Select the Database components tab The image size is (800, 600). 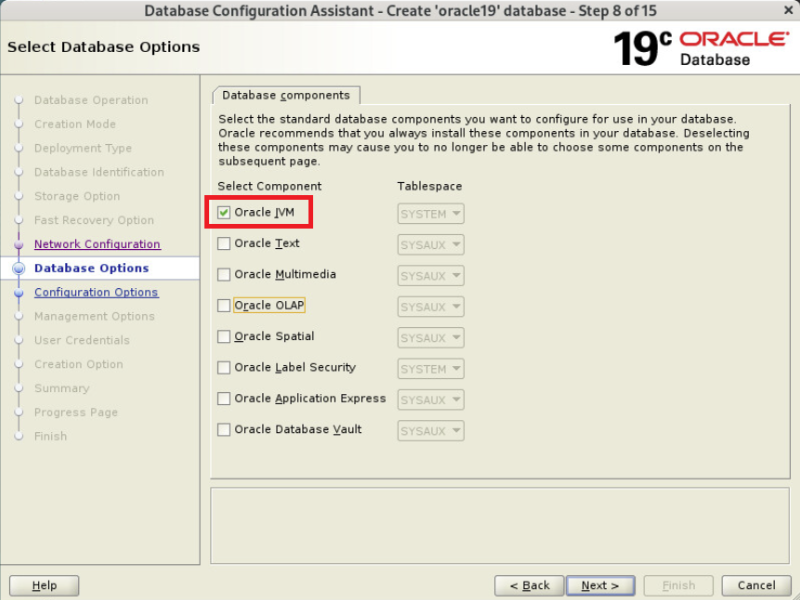[286, 95]
